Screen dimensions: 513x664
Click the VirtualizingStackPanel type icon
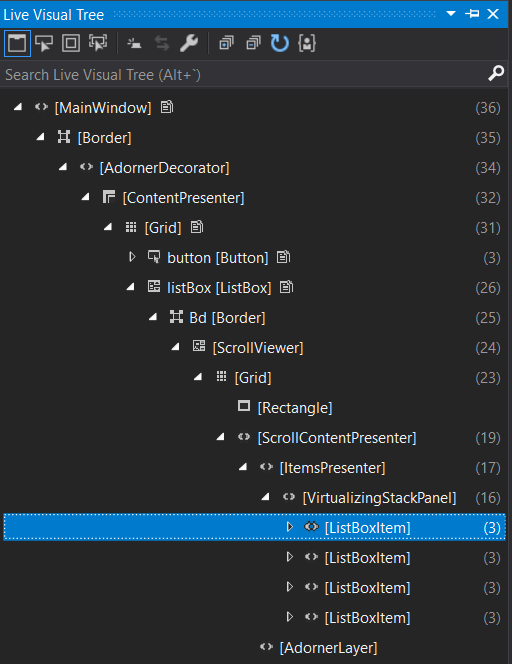289,497
